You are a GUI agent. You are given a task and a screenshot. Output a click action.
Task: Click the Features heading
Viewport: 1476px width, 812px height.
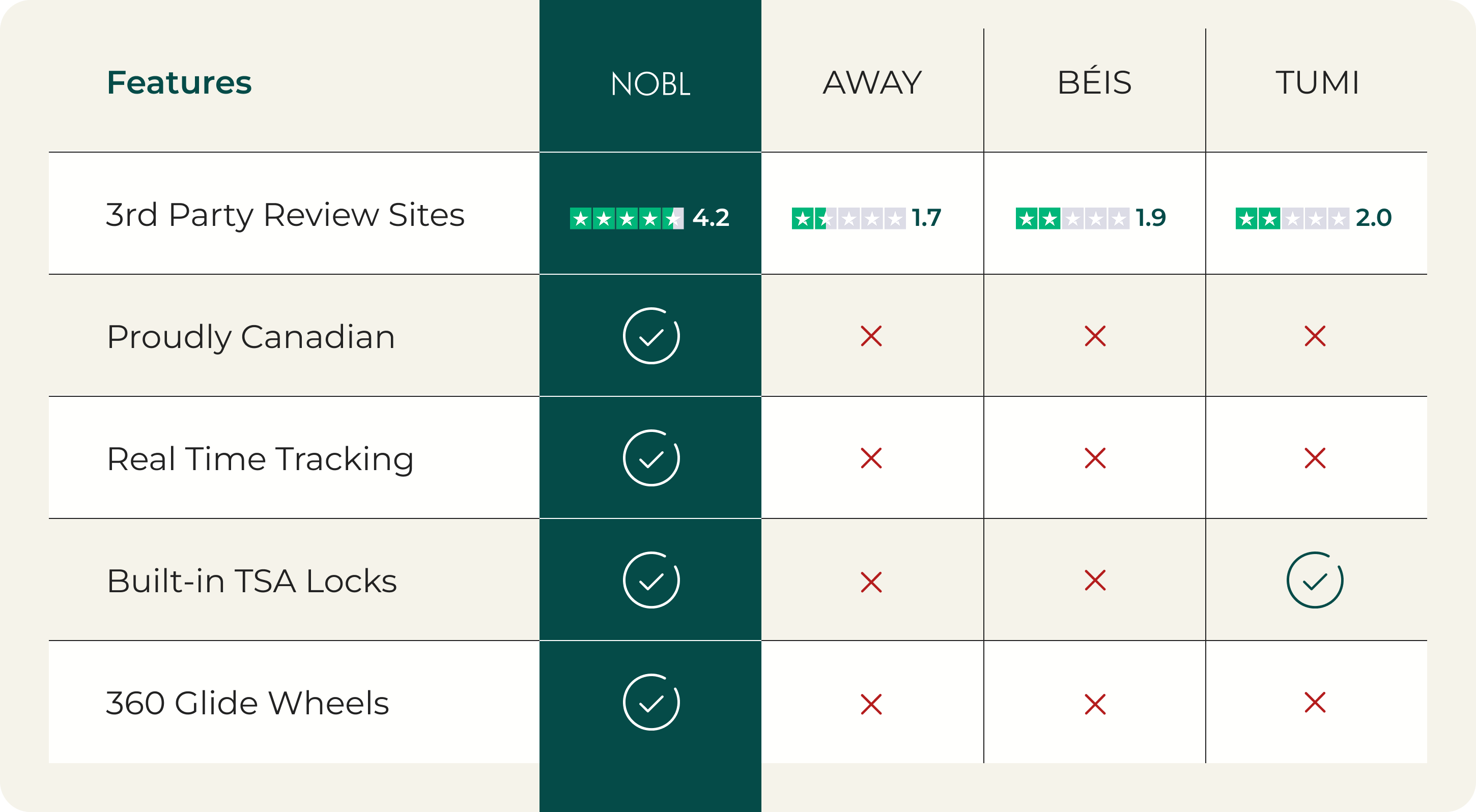[179, 82]
